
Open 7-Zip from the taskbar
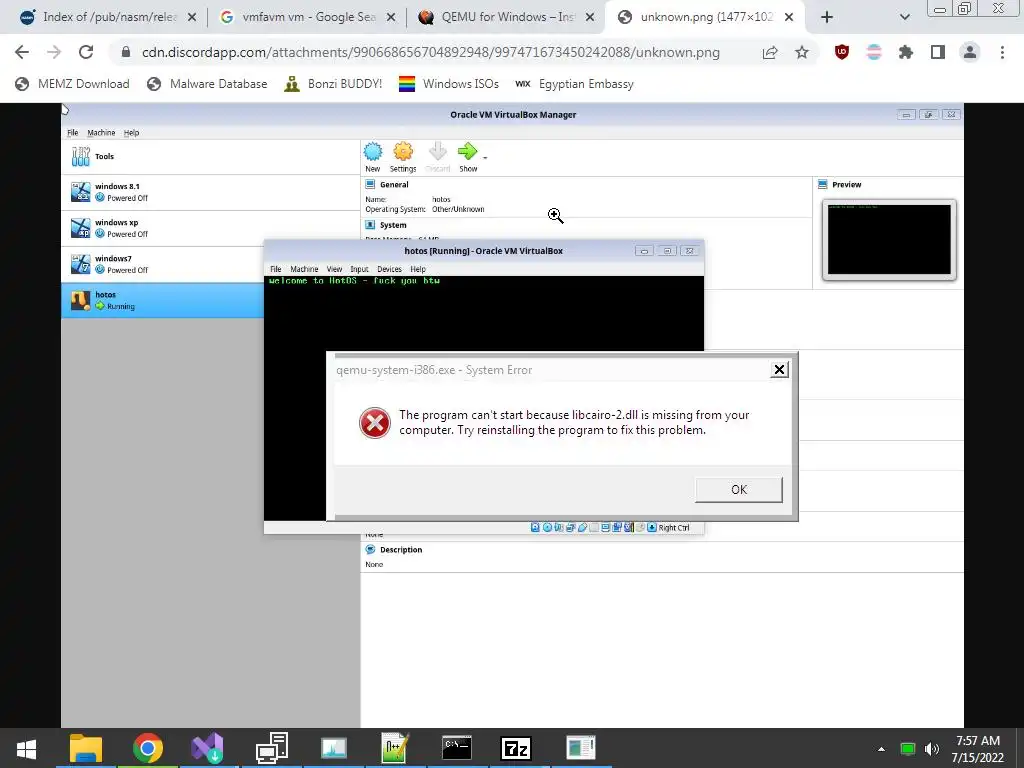point(516,748)
